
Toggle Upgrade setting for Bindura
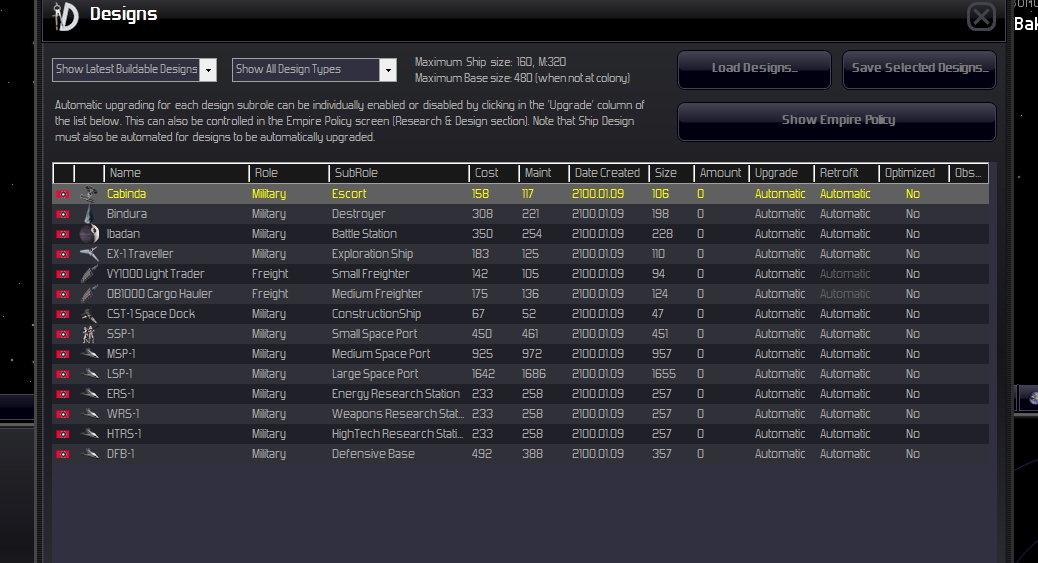coord(780,214)
